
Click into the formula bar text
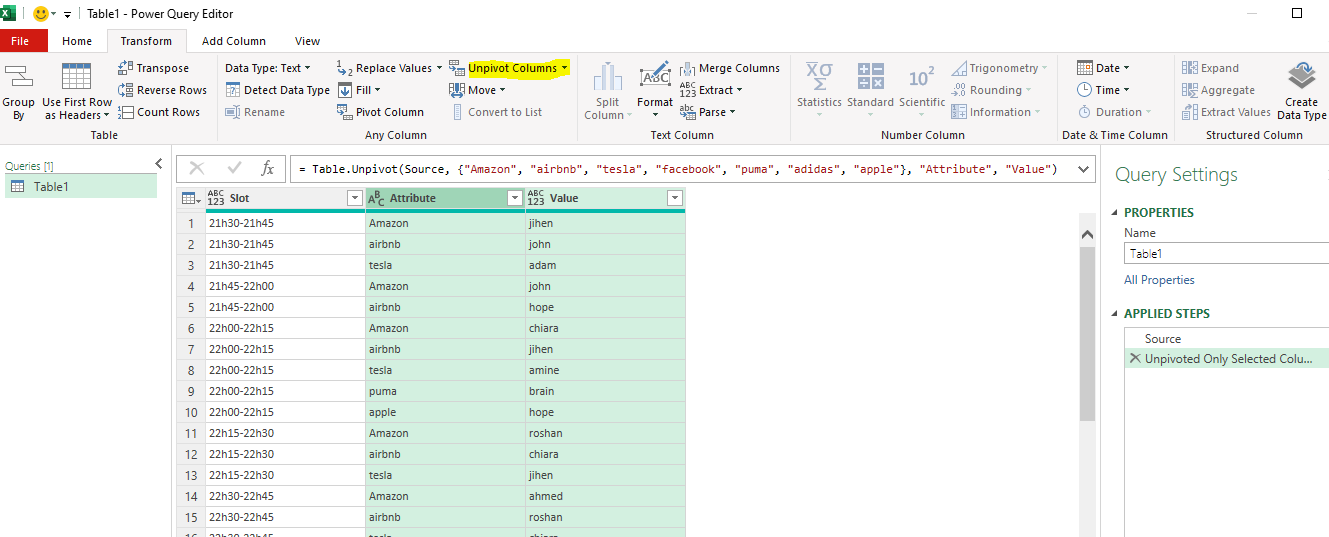pyautogui.click(x=678, y=169)
